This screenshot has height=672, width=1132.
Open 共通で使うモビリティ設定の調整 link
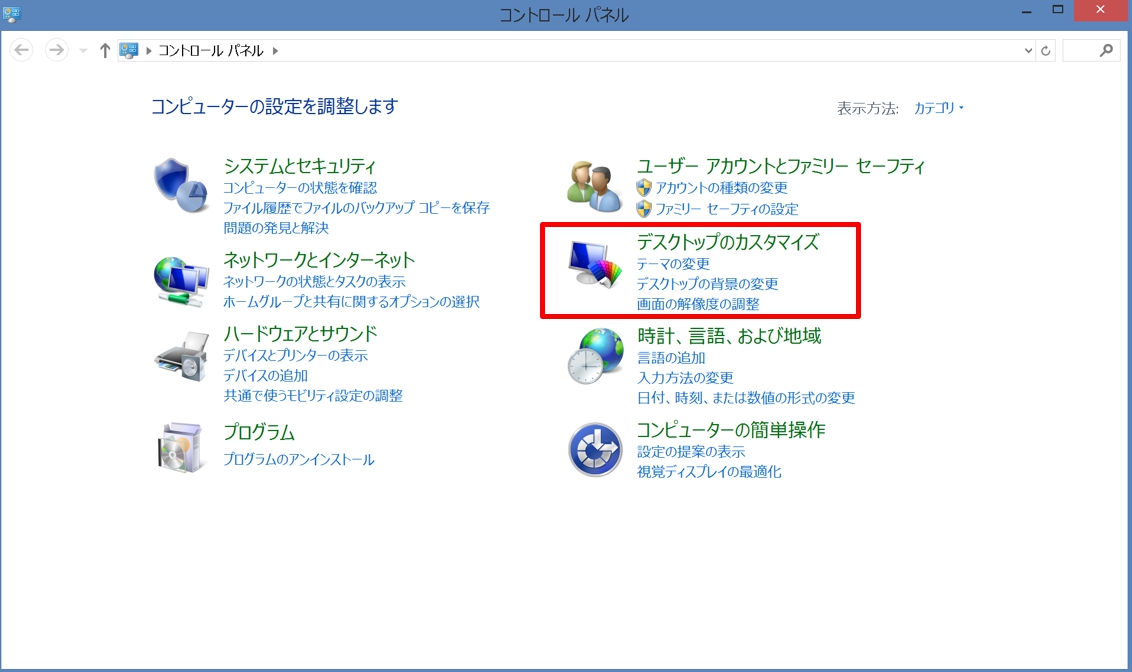pyautogui.click(x=313, y=396)
